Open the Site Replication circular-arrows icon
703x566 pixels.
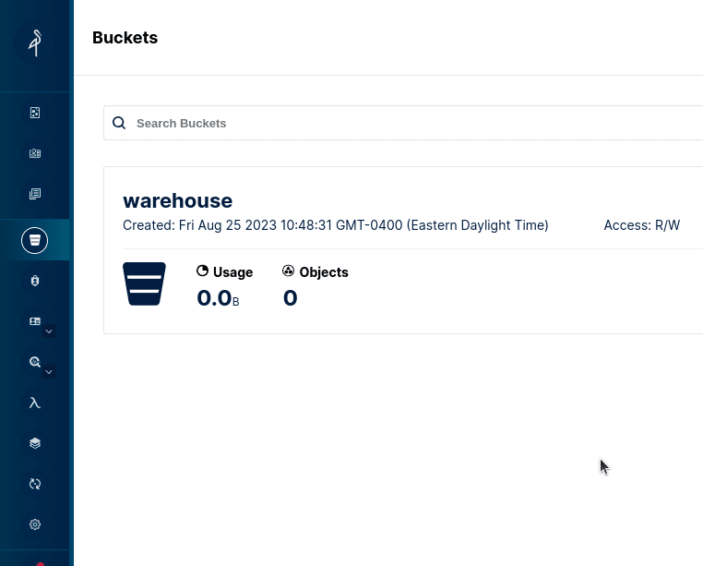point(35,484)
